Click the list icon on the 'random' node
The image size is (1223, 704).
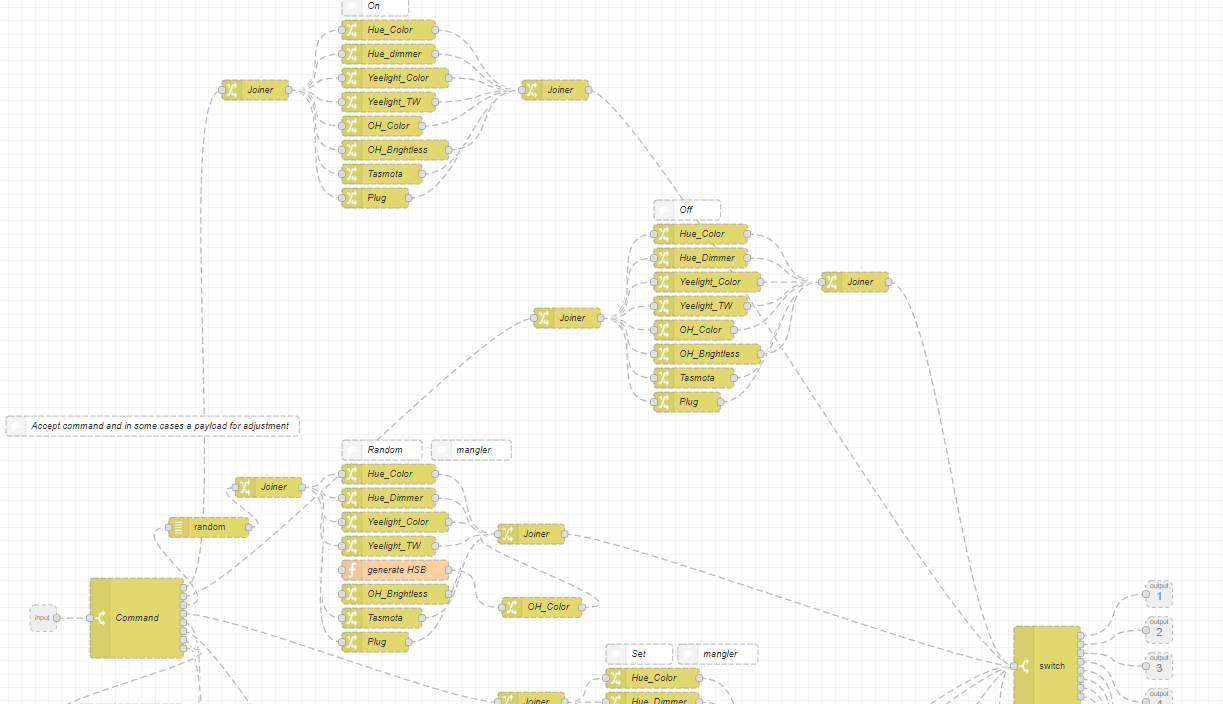click(178, 528)
